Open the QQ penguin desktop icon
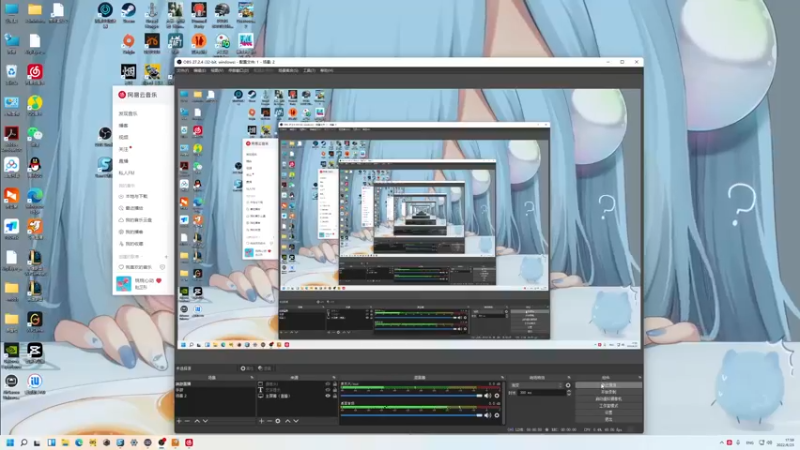This screenshot has width=800, height=450. (x=35, y=167)
